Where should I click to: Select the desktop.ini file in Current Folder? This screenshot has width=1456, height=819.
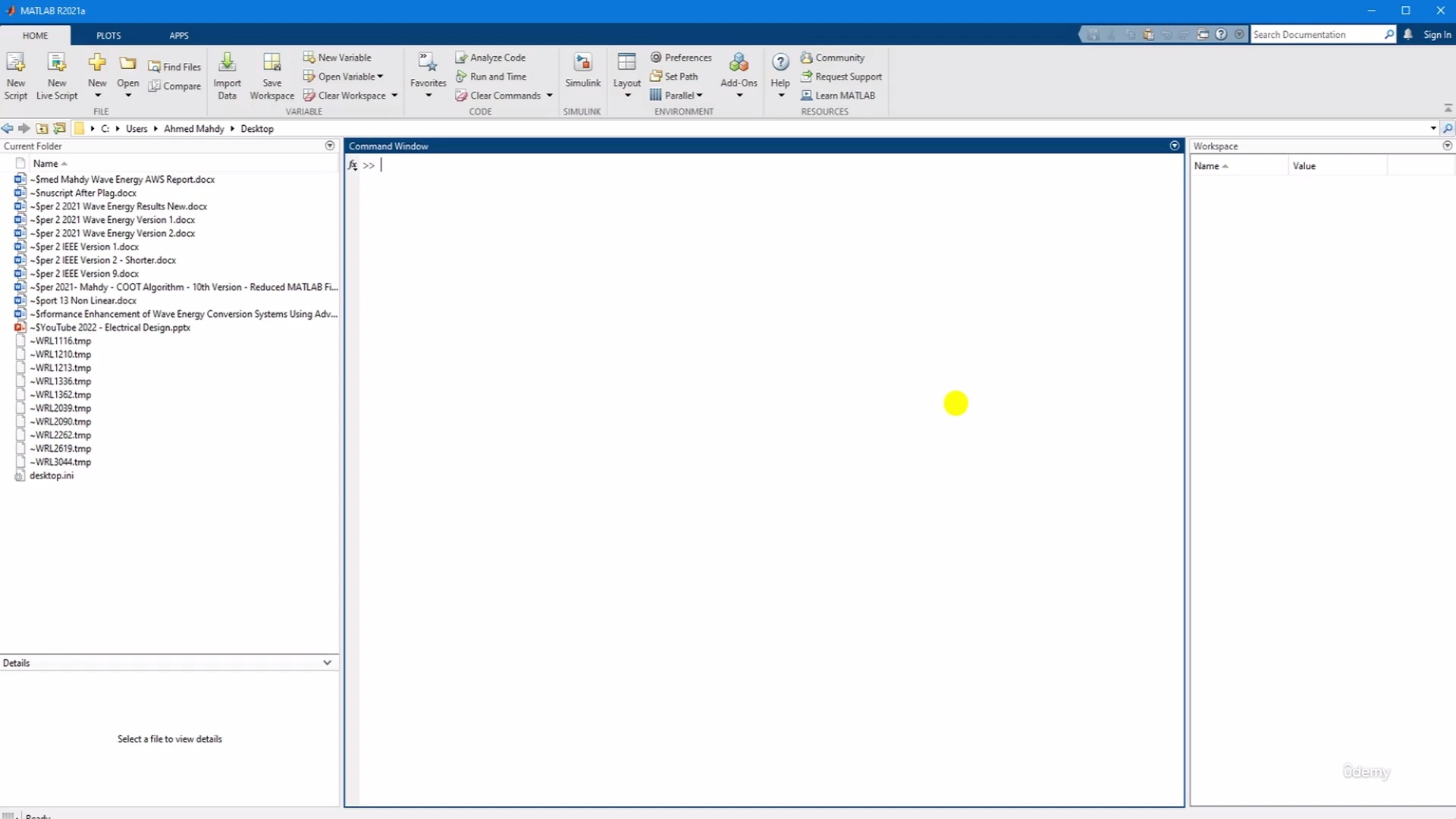[52, 475]
